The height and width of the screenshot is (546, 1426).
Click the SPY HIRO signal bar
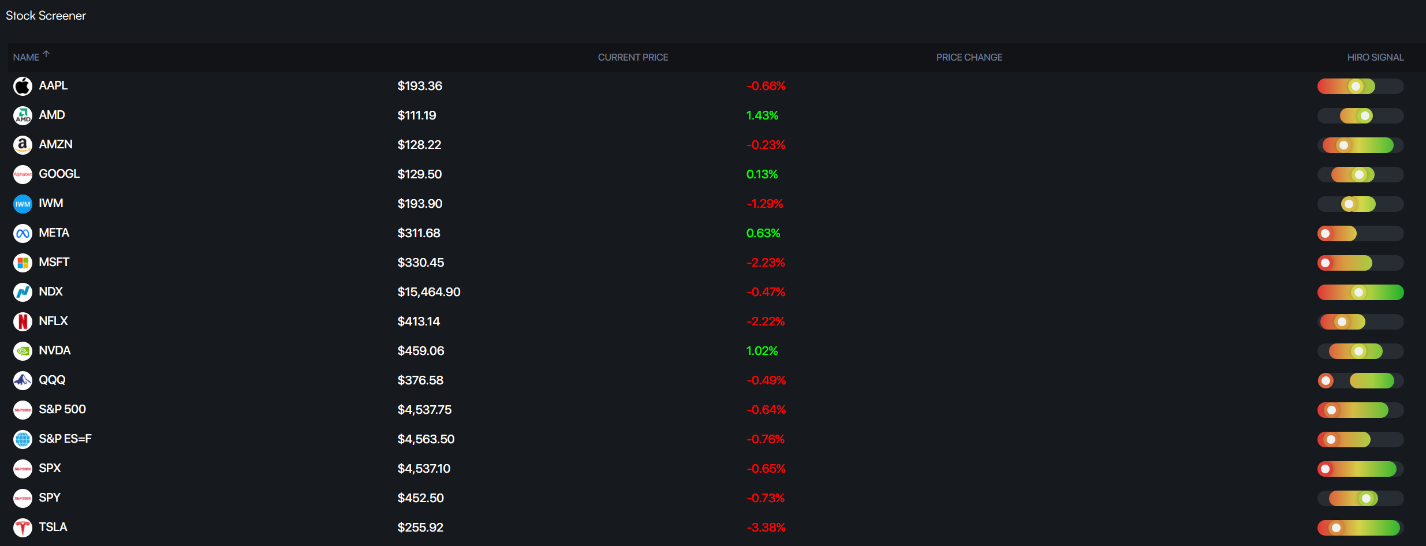(x=1361, y=498)
